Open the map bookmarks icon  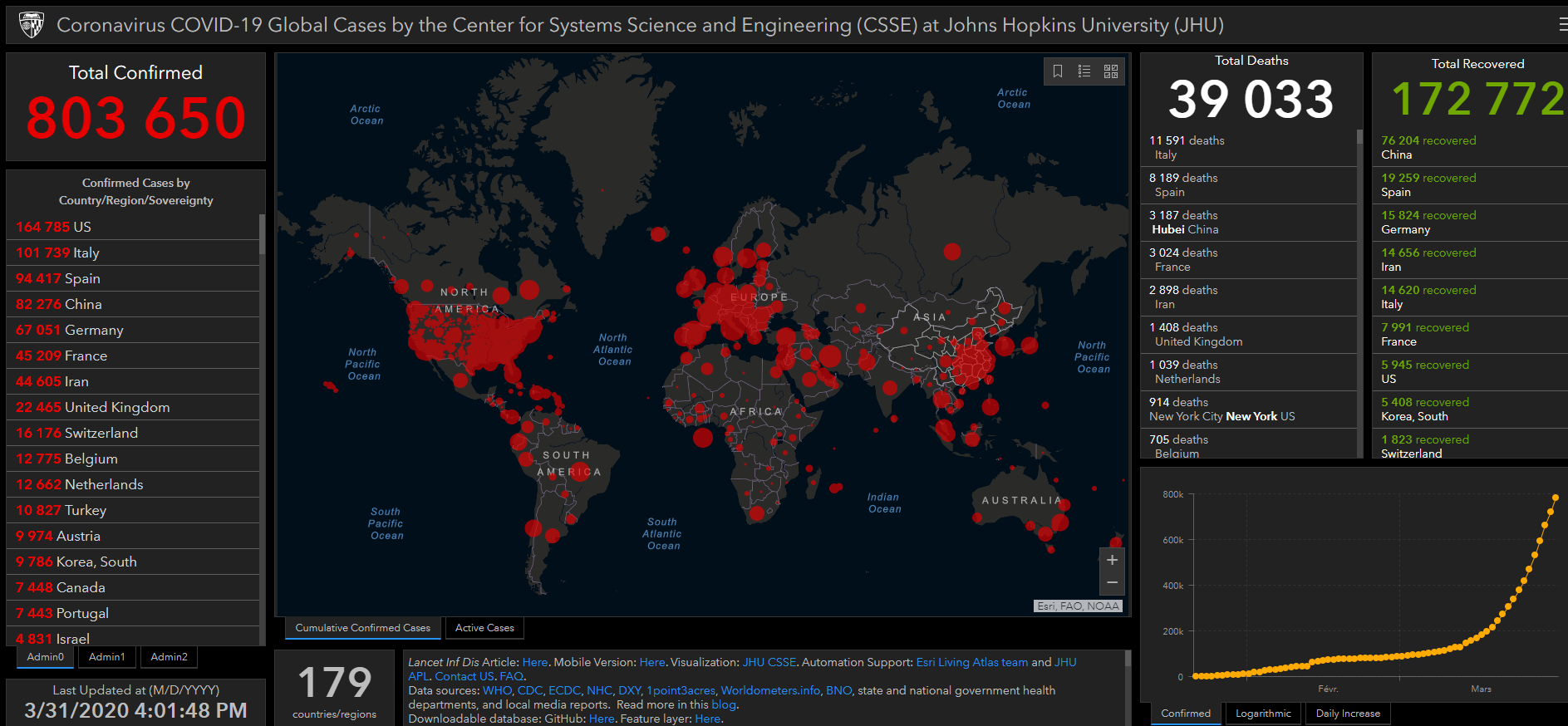click(x=1058, y=71)
